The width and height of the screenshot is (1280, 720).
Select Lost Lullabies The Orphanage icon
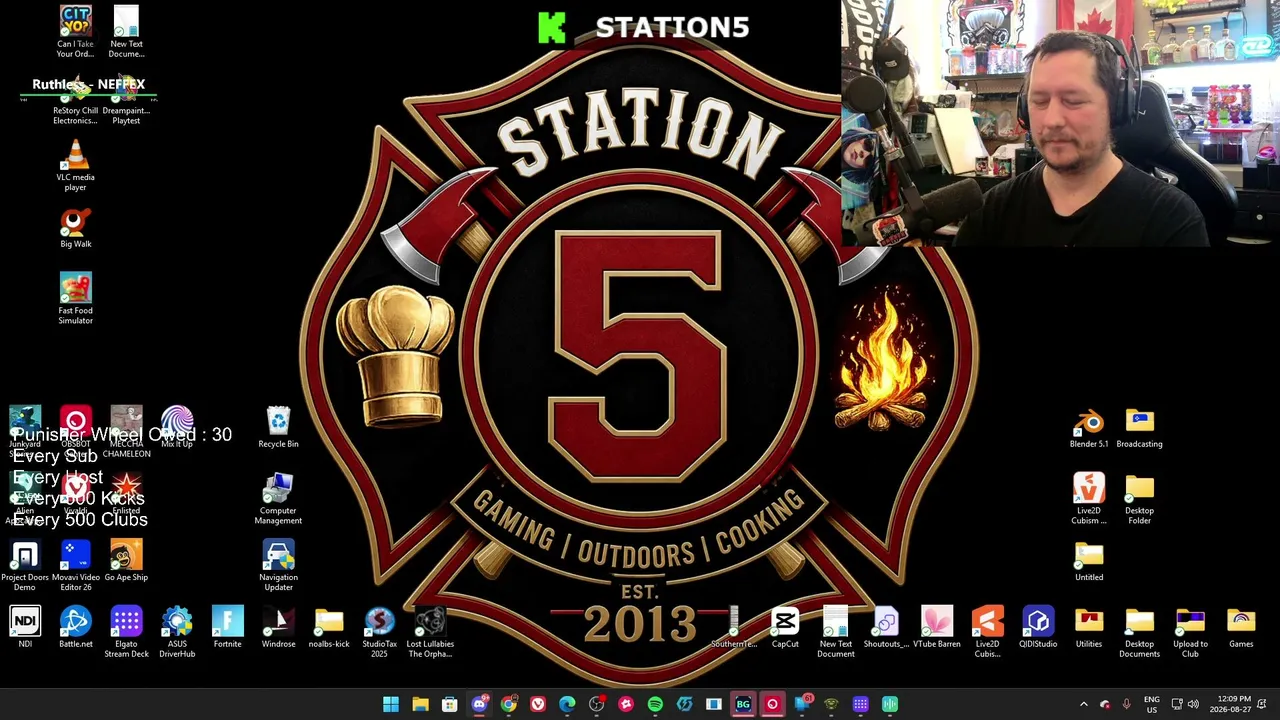coord(430,632)
